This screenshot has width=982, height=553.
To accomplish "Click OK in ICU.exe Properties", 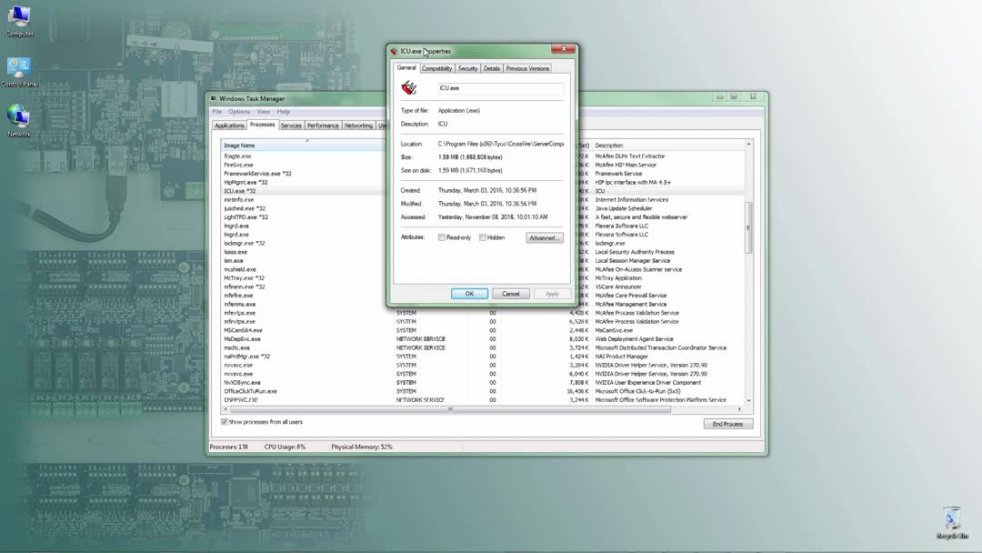I will (469, 294).
